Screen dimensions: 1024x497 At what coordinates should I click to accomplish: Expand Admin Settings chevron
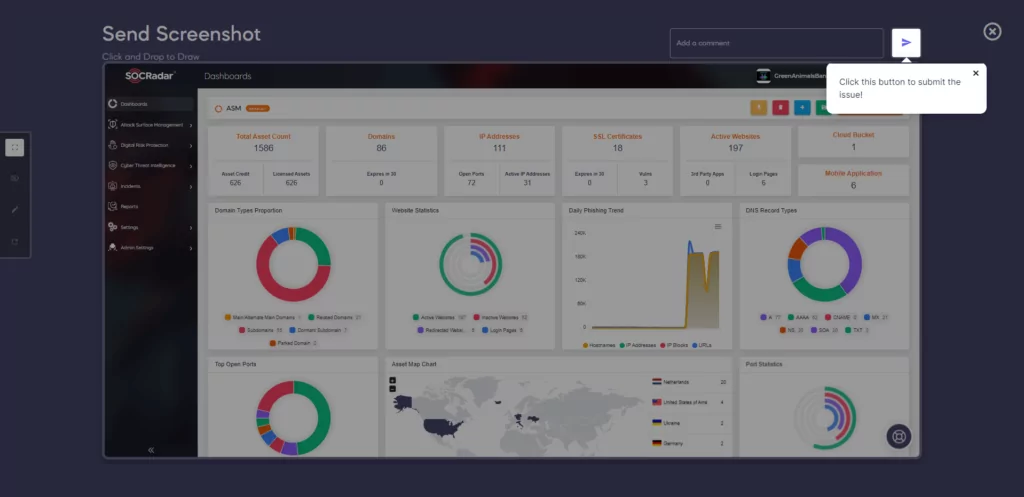191,248
